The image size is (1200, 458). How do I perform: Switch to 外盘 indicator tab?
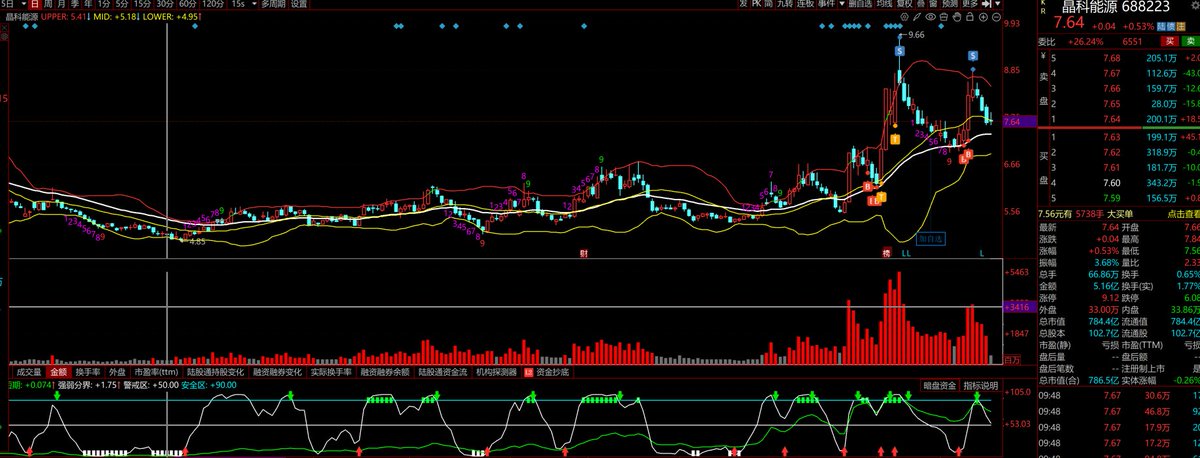117,371
